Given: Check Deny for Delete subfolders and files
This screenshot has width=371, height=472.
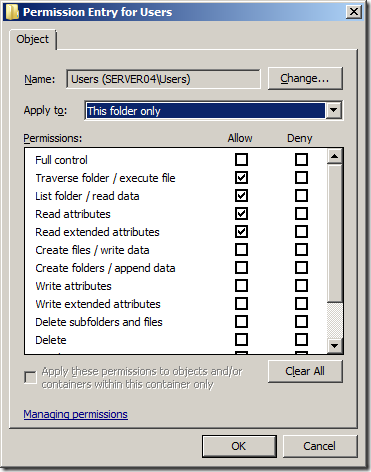Looking at the screenshot, I should click(x=301, y=322).
